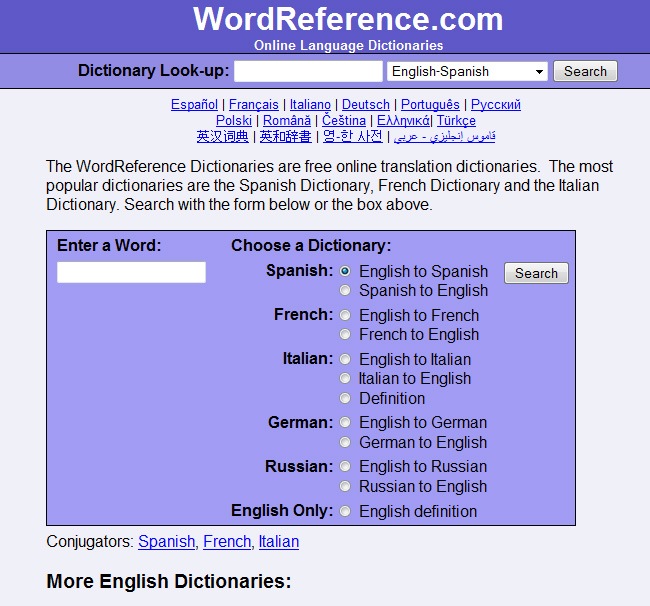Select the Spanish to English radio button

click(x=345, y=290)
